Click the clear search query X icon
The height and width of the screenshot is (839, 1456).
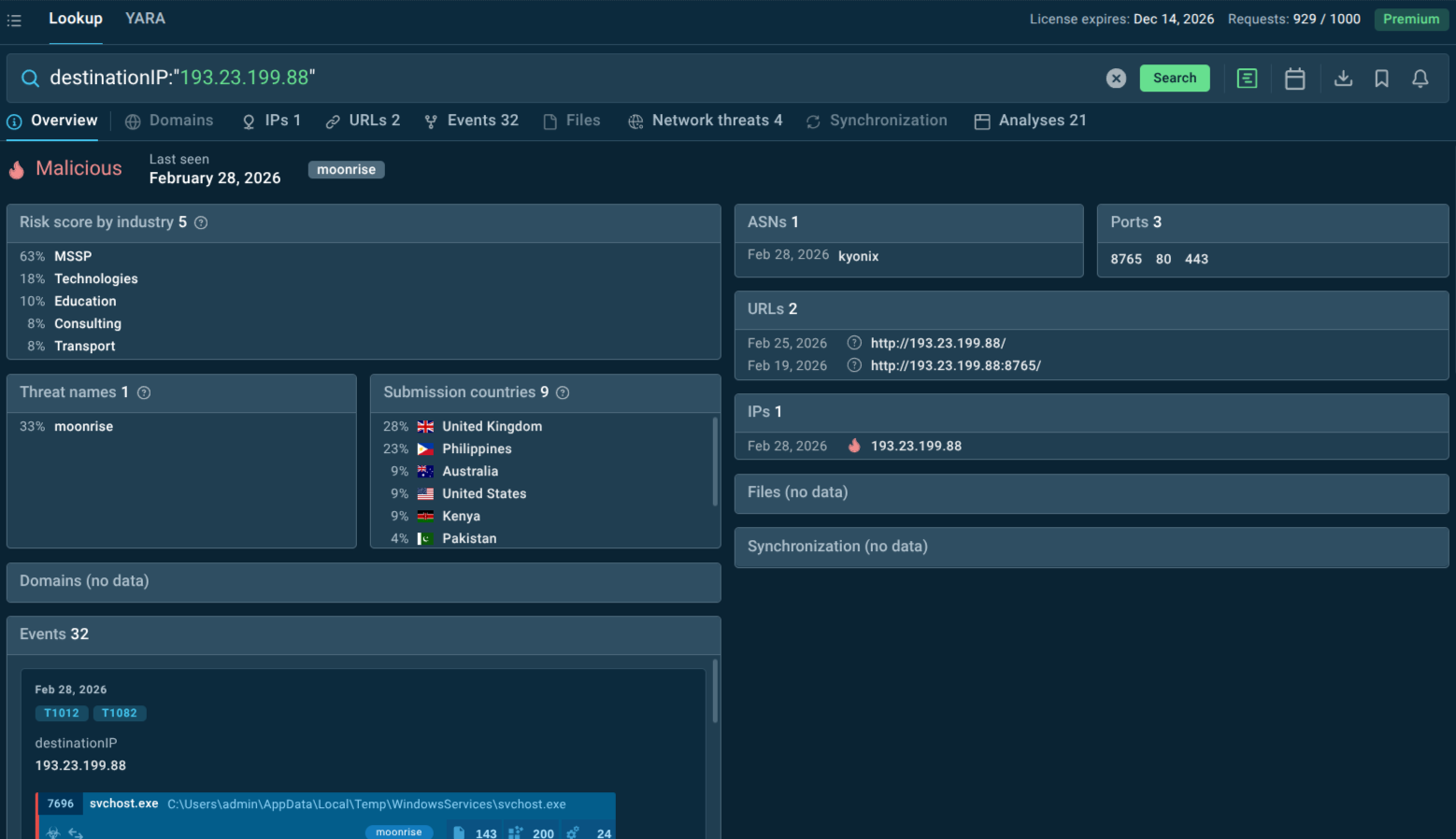point(1116,78)
